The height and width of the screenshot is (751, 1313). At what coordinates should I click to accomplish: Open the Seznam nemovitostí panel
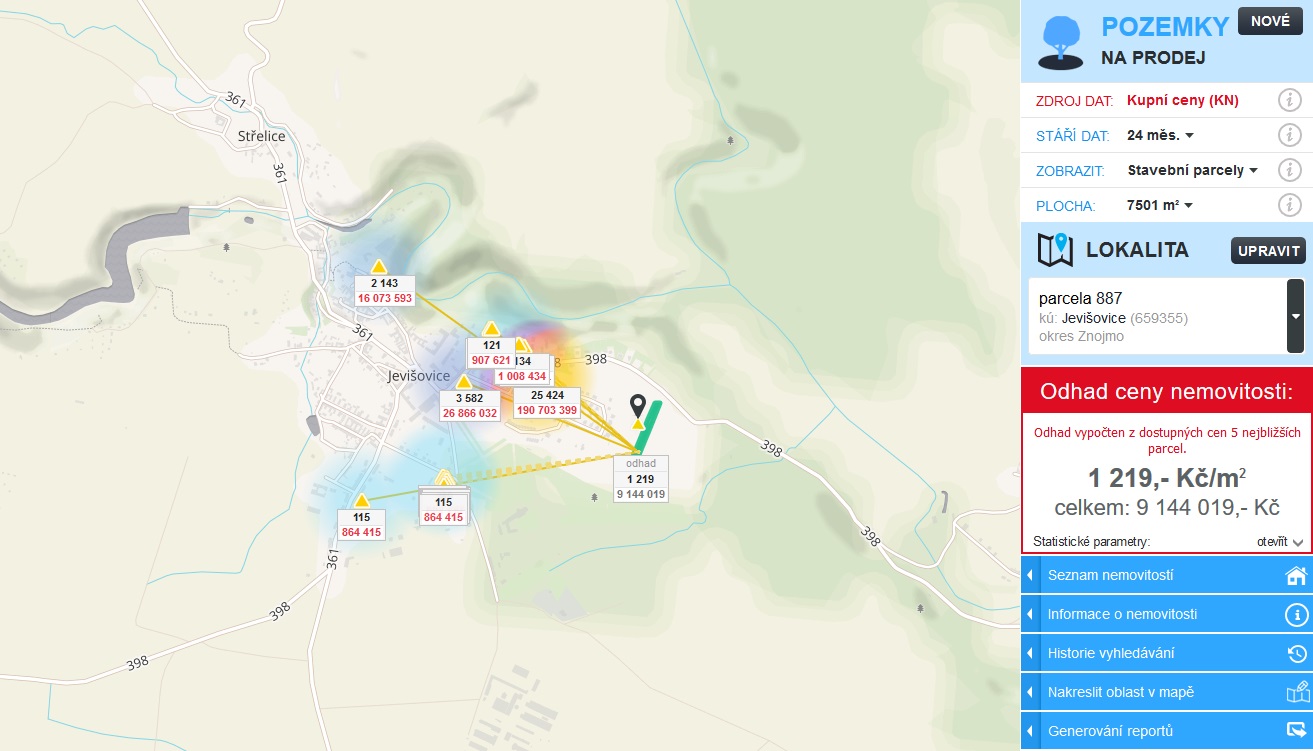[x=1166, y=576]
